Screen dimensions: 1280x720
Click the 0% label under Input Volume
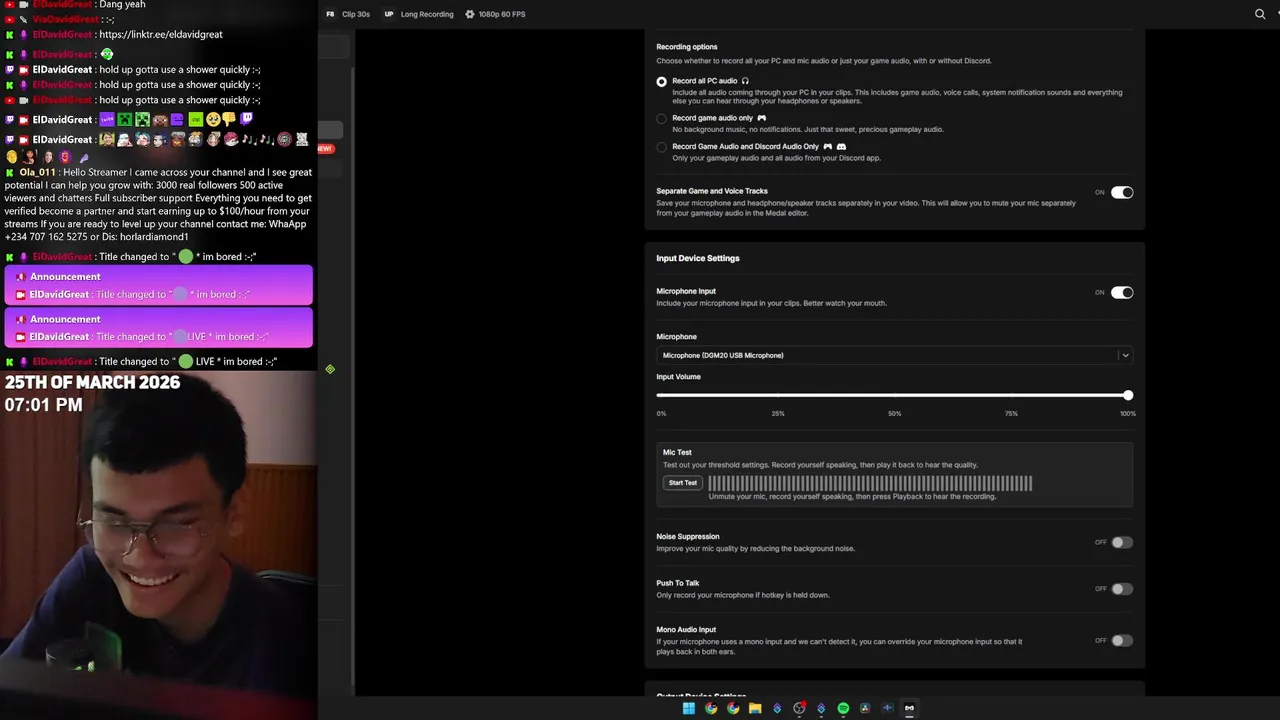661,413
